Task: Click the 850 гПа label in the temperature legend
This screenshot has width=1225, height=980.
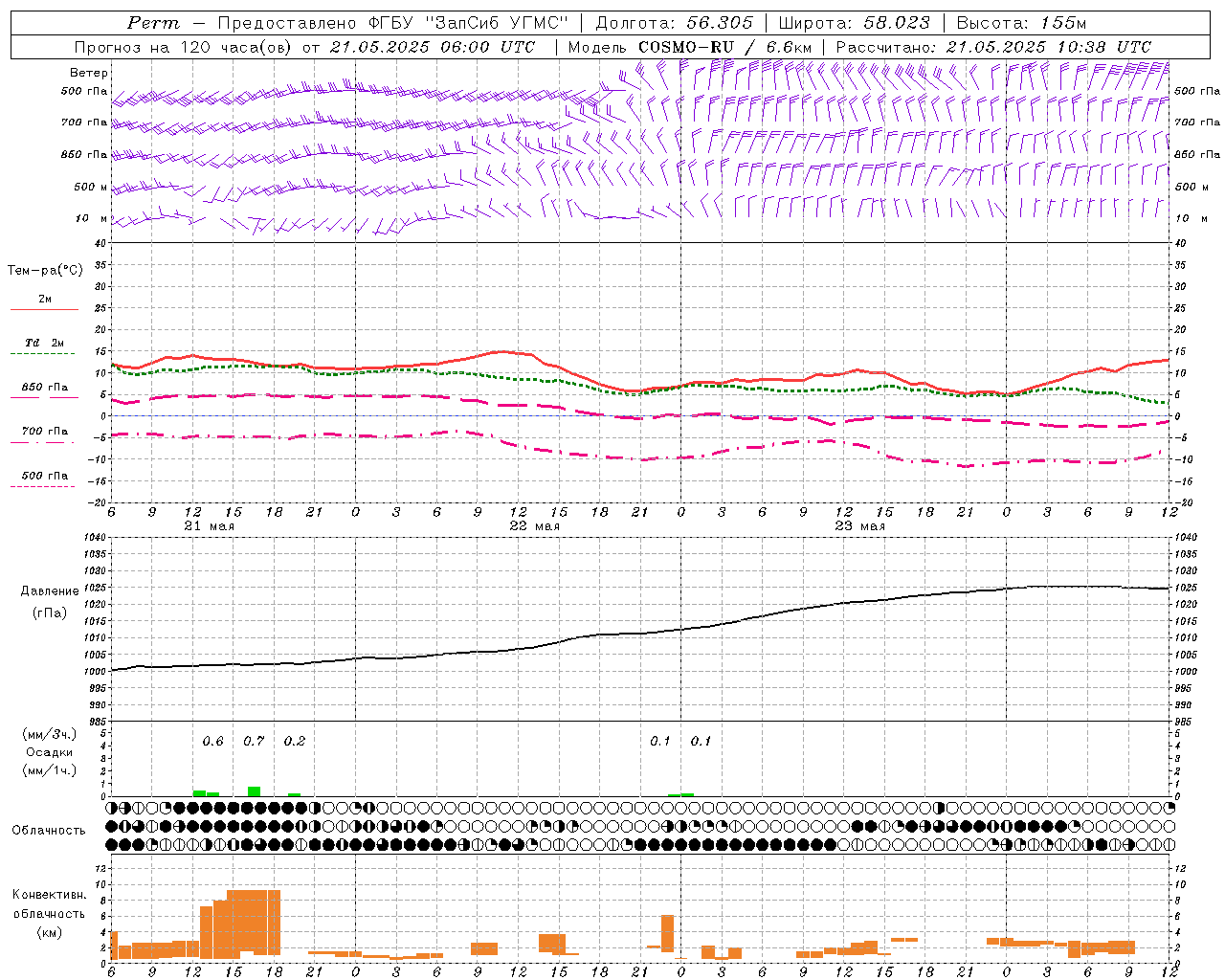Action: pos(45,388)
